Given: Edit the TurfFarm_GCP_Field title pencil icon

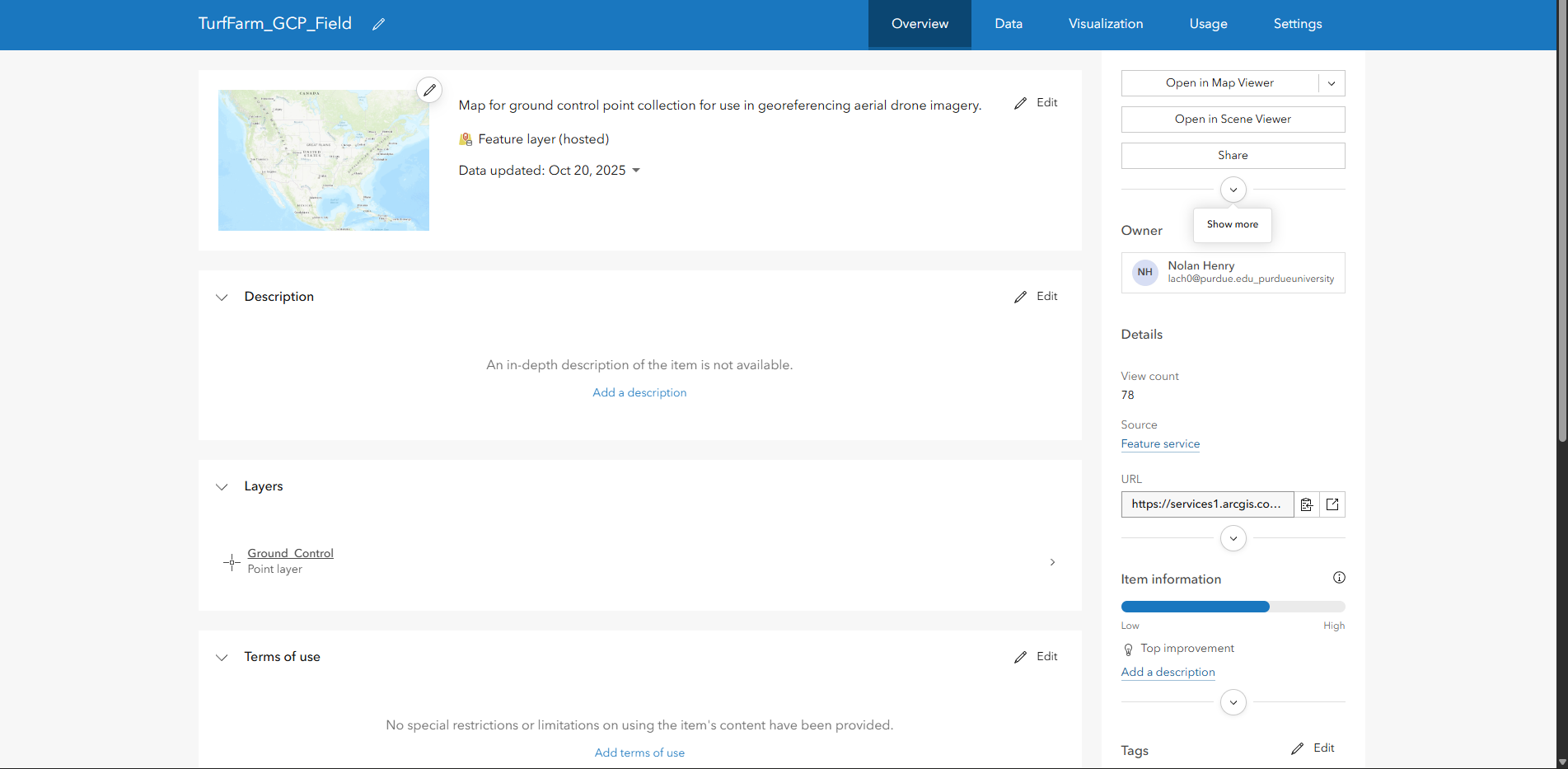Looking at the screenshot, I should pyautogui.click(x=378, y=24).
